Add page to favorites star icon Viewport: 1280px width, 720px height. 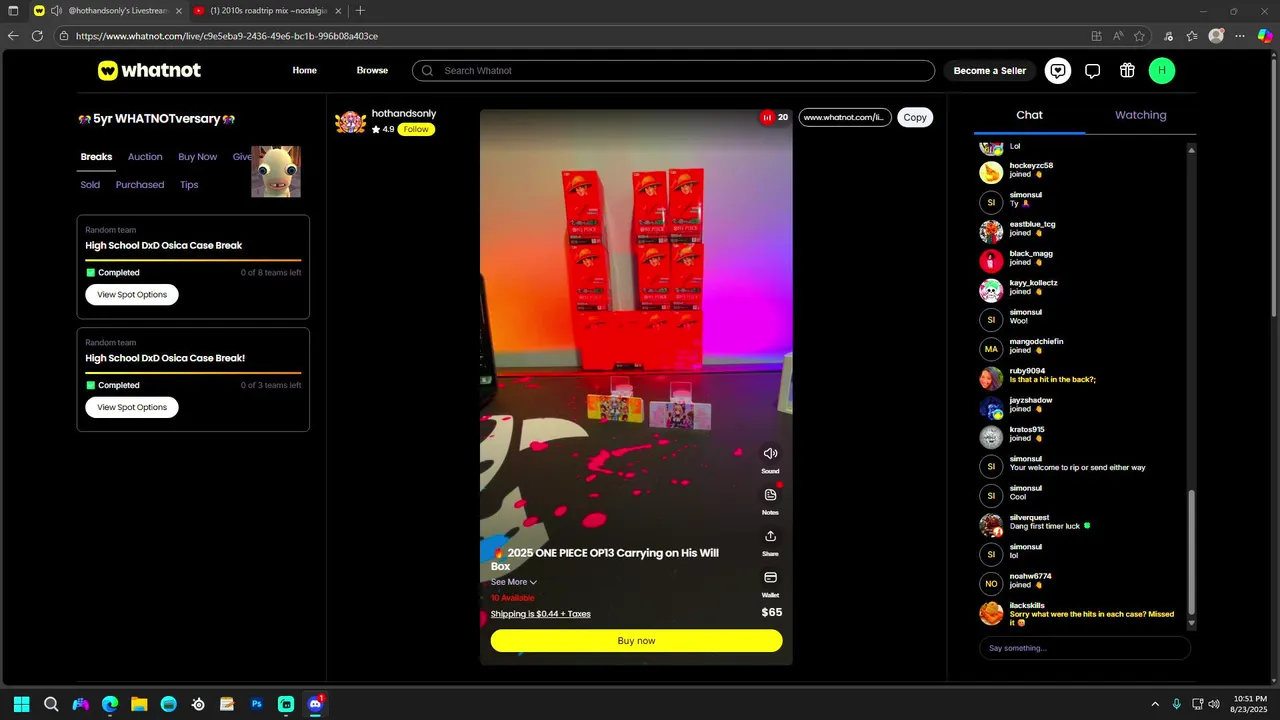[x=1139, y=36]
